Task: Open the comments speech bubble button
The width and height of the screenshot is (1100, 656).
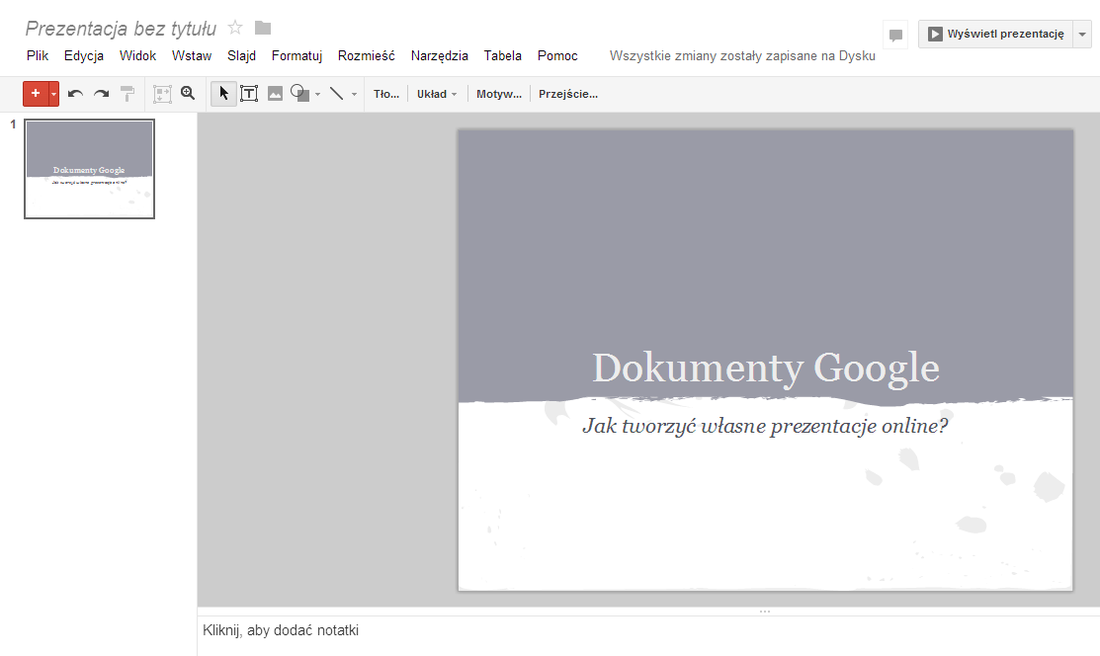Action: click(x=895, y=34)
